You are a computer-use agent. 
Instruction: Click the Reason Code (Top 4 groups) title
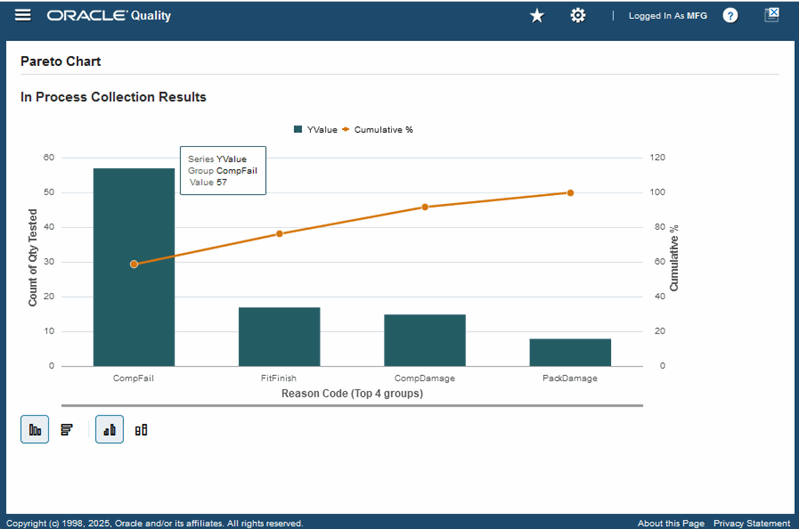352,393
